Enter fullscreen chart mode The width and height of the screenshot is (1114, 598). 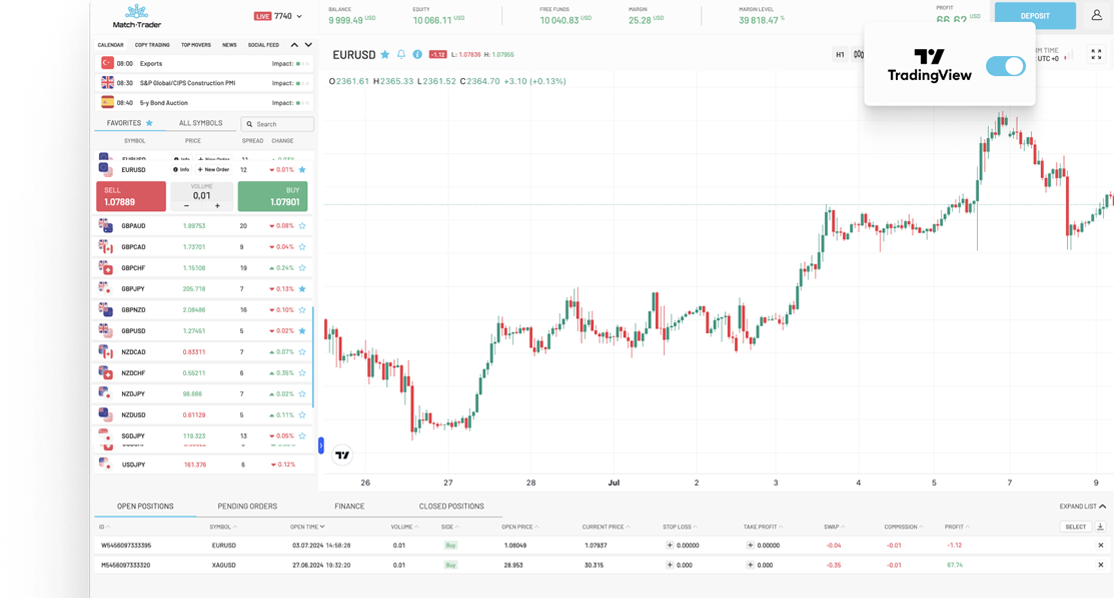1096,55
